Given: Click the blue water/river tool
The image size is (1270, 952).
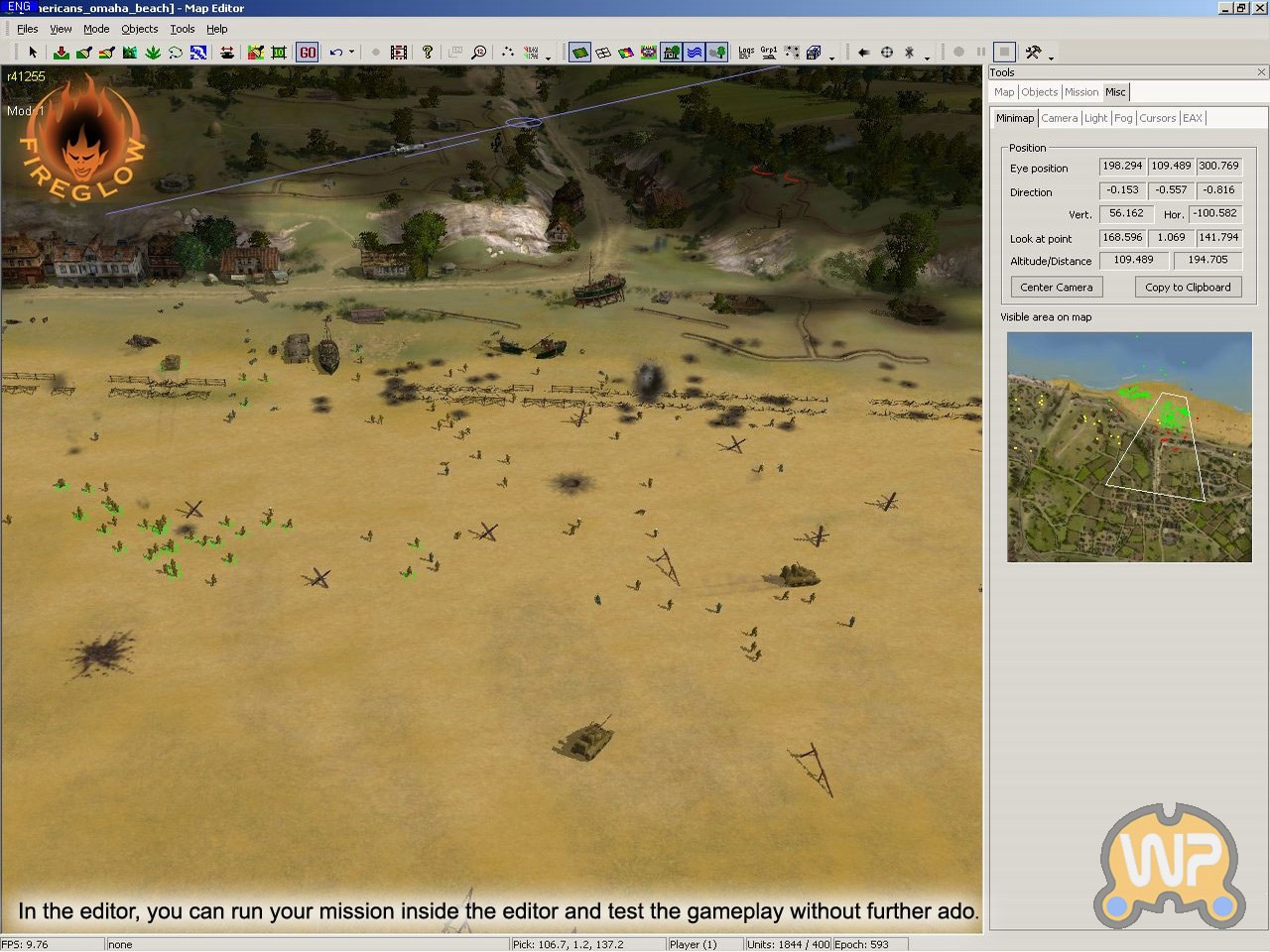Looking at the screenshot, I should point(198,53).
